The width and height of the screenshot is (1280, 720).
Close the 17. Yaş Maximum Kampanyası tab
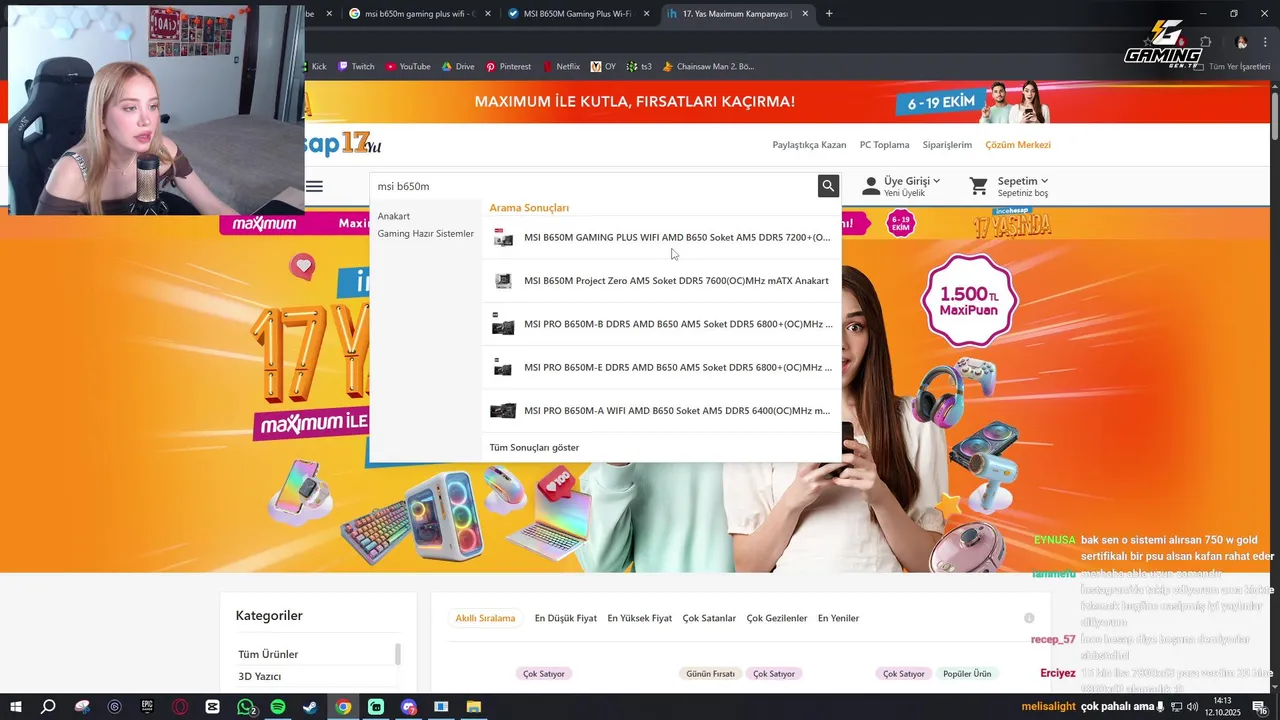(804, 14)
